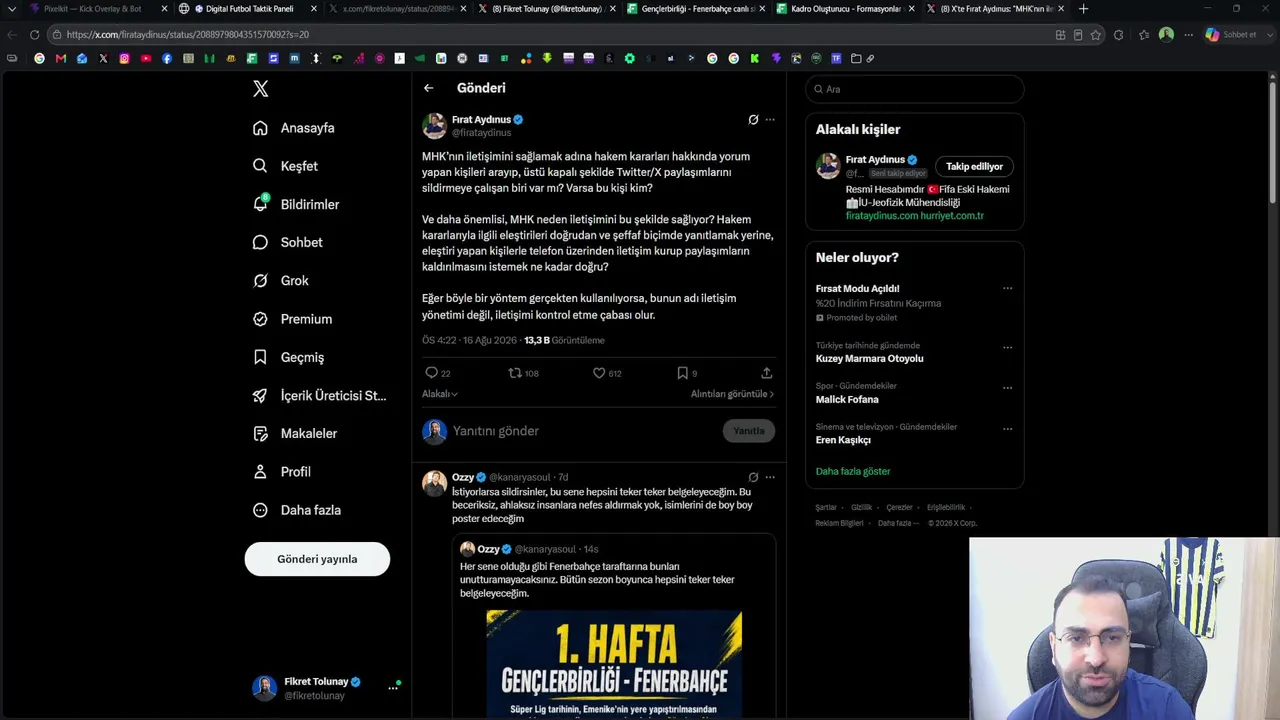Open the Gençlerbirliği - Fenerbahçe poster image
This screenshot has width=1280, height=720.
pos(614,664)
